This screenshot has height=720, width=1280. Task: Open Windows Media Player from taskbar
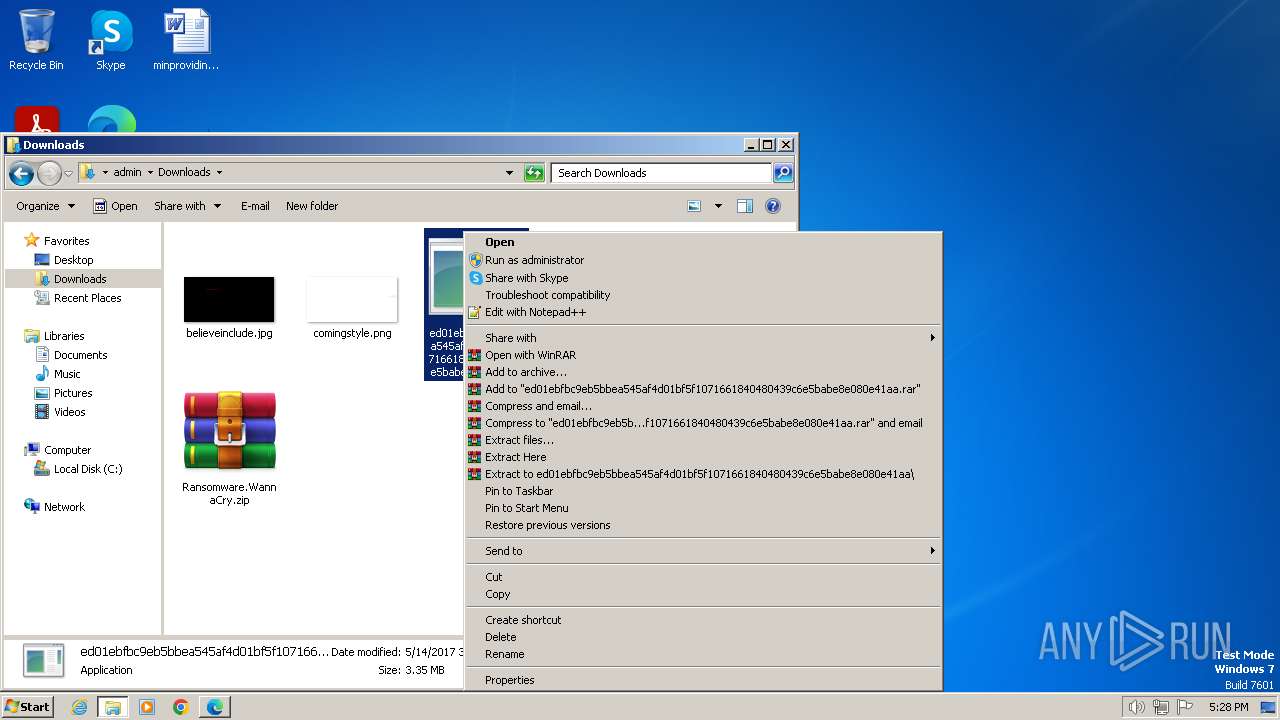[x=147, y=707]
